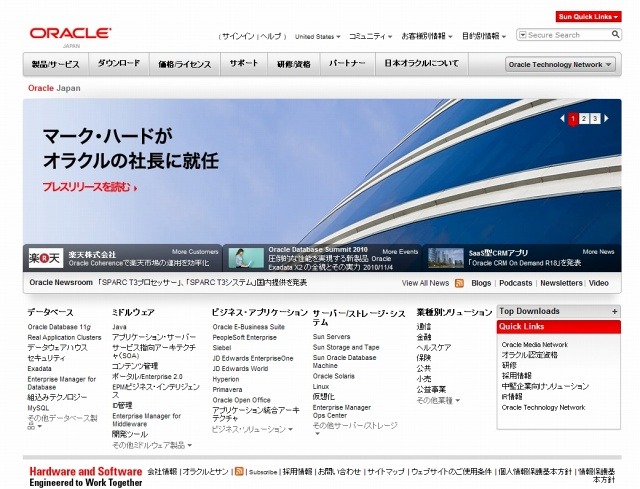This screenshot has height=489, width=640.
Task: Expand その他業種 list
Action: (438, 400)
